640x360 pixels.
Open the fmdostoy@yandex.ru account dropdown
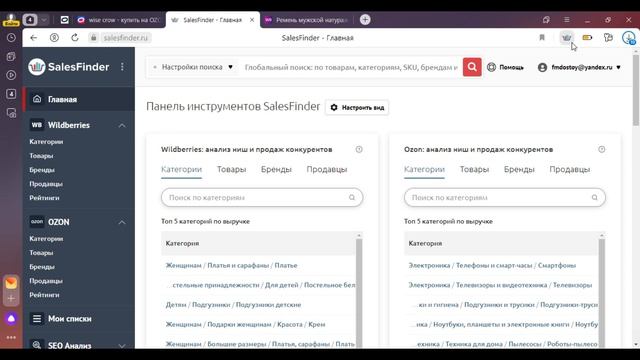coord(579,67)
